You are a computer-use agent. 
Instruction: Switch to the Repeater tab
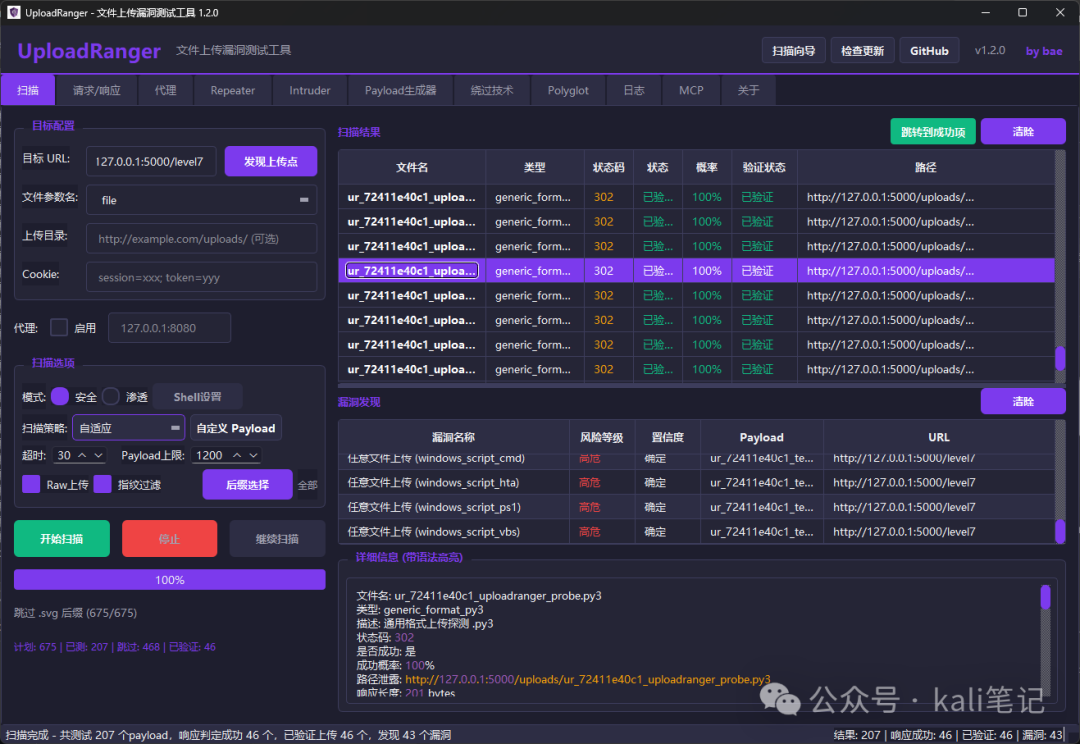coord(233,90)
